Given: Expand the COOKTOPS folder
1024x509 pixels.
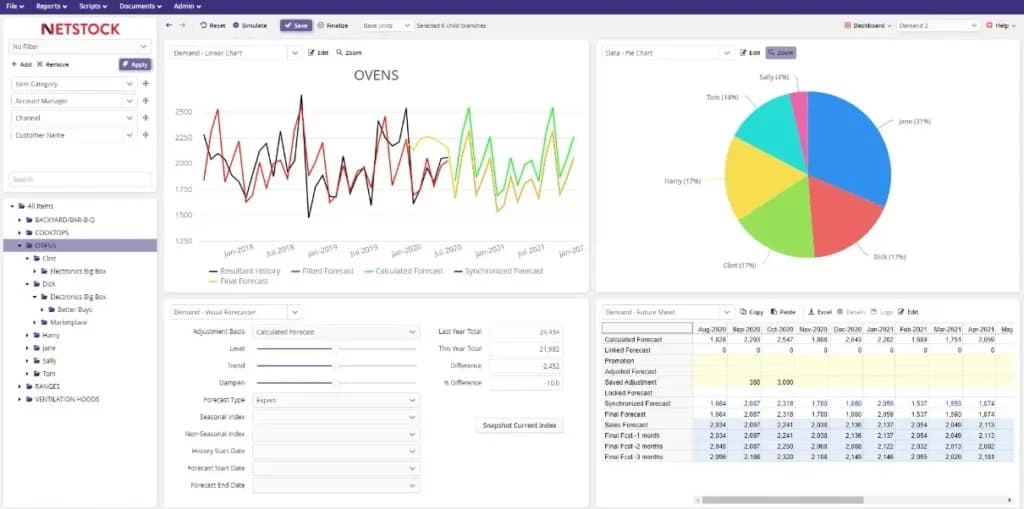Looking at the screenshot, I should pos(20,233).
